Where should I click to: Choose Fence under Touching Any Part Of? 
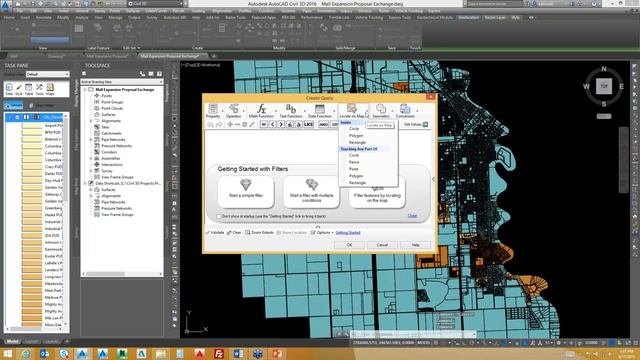pos(354,162)
